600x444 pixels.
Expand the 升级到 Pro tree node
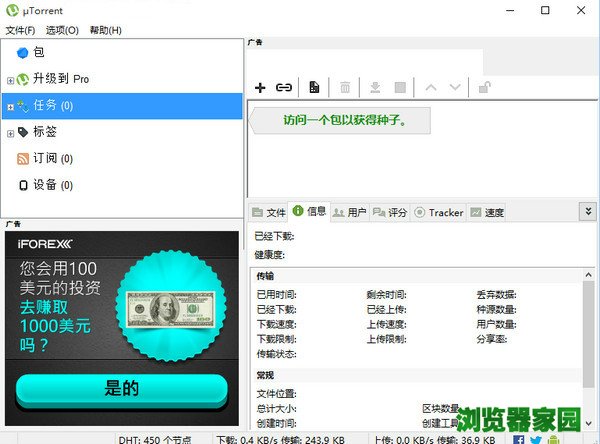click(10, 80)
